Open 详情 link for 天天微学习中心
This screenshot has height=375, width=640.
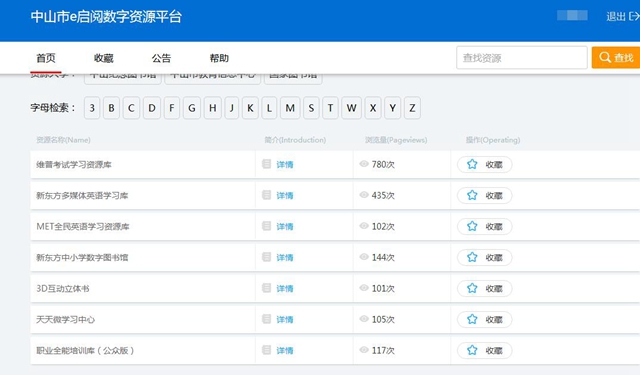(x=285, y=320)
